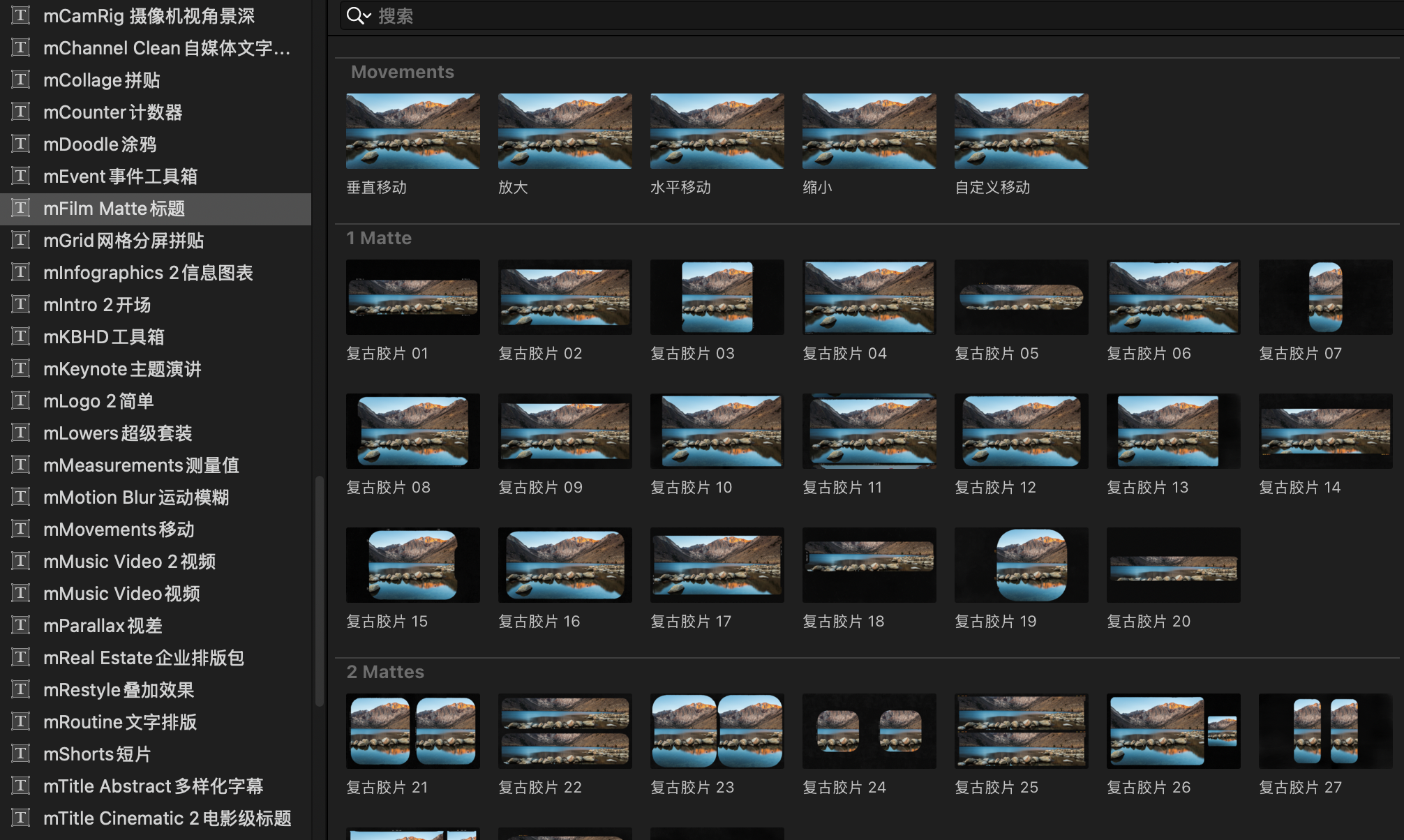
Task: Click the title icon beside mCollage 拼贴
Action: [x=21, y=80]
